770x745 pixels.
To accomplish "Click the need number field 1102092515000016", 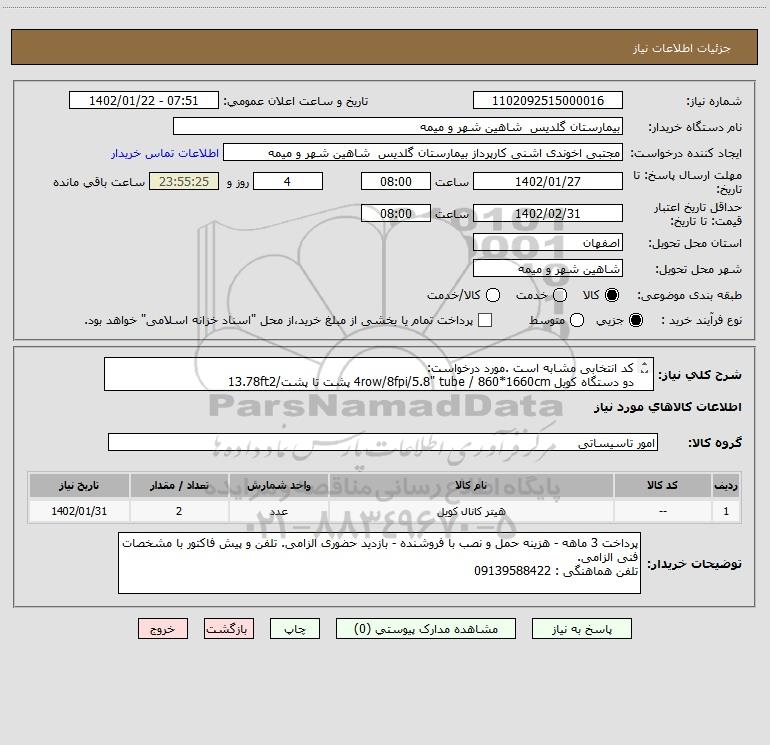I will click(548, 100).
